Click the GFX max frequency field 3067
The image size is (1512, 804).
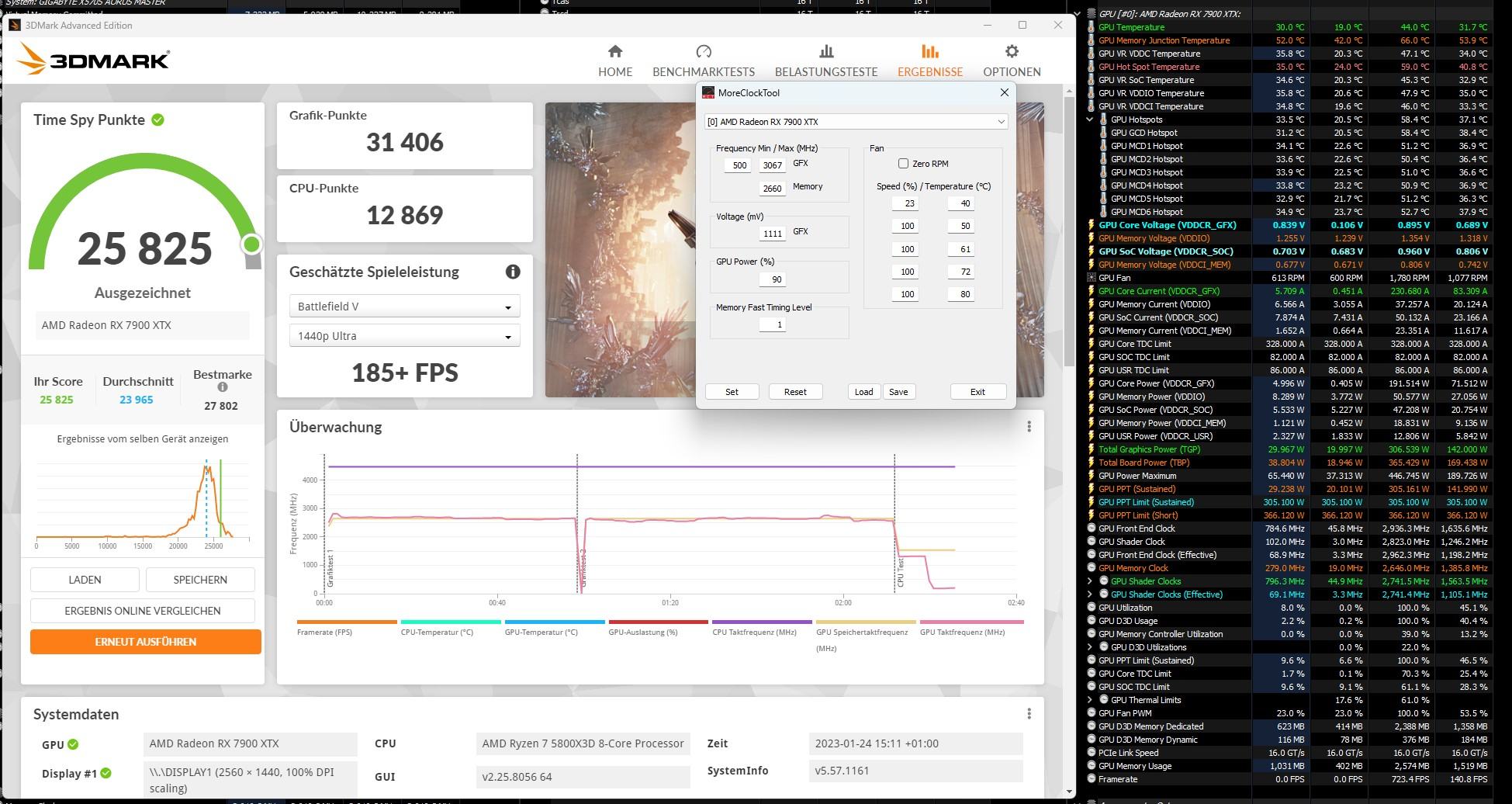pyautogui.click(x=772, y=165)
